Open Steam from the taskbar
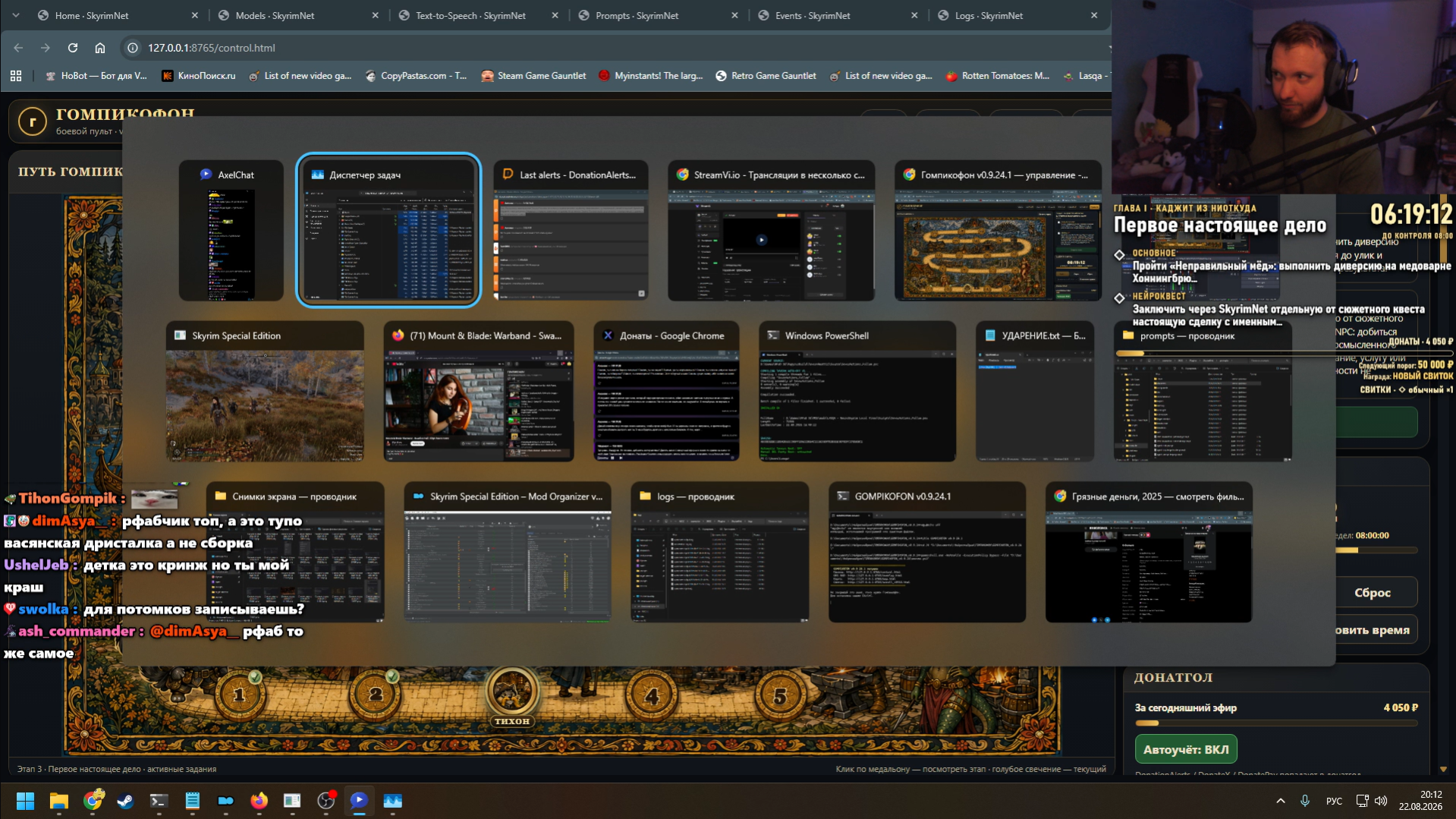1456x819 pixels. [x=125, y=801]
